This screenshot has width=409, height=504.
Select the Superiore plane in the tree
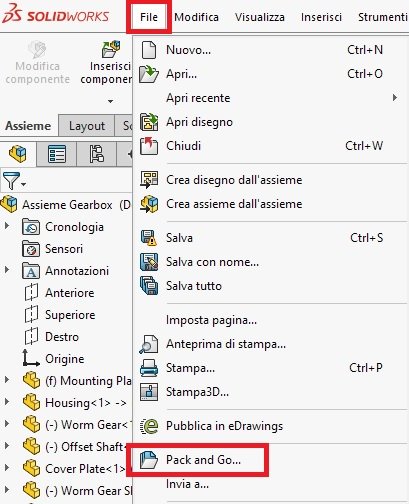click(x=70, y=315)
